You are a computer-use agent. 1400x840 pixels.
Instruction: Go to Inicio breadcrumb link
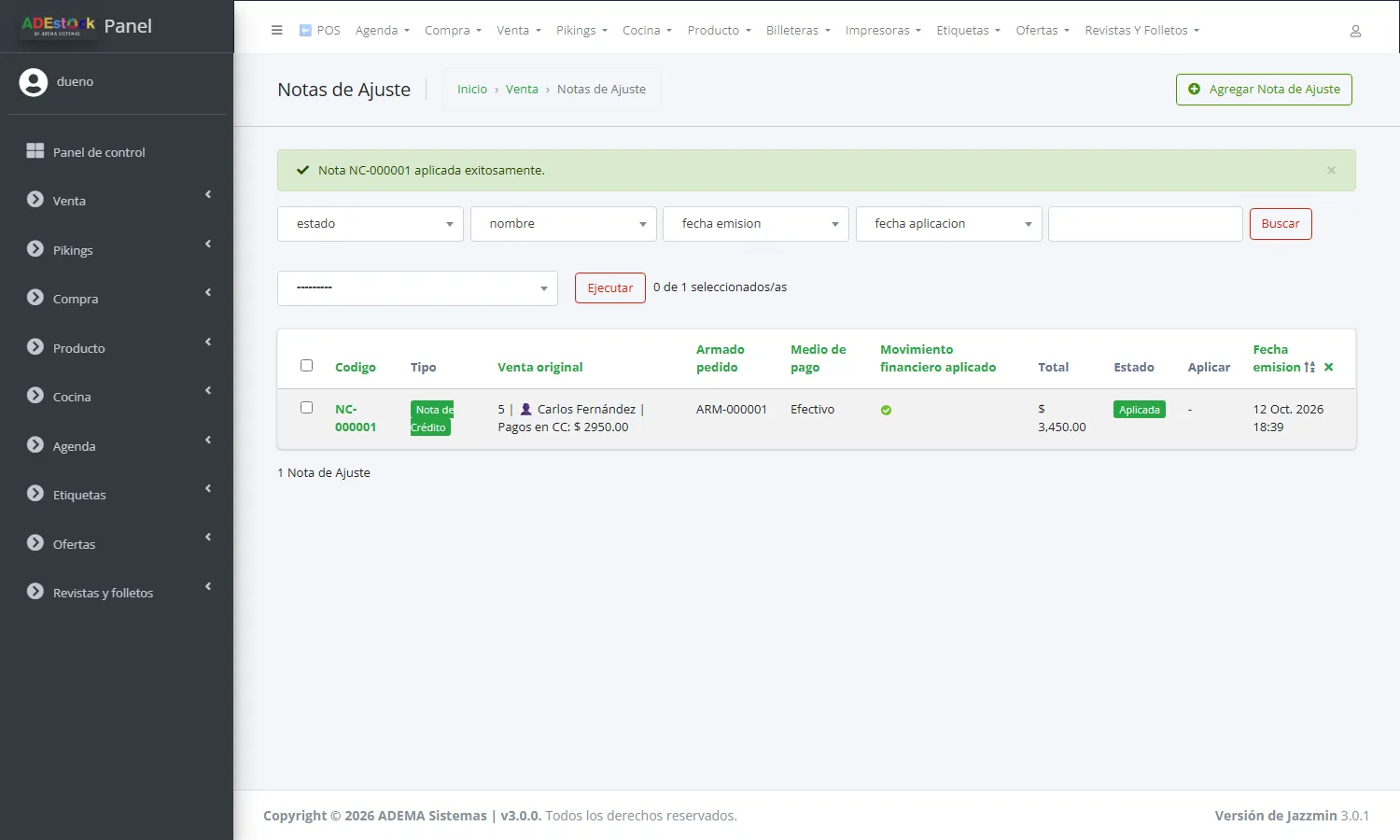472,90
